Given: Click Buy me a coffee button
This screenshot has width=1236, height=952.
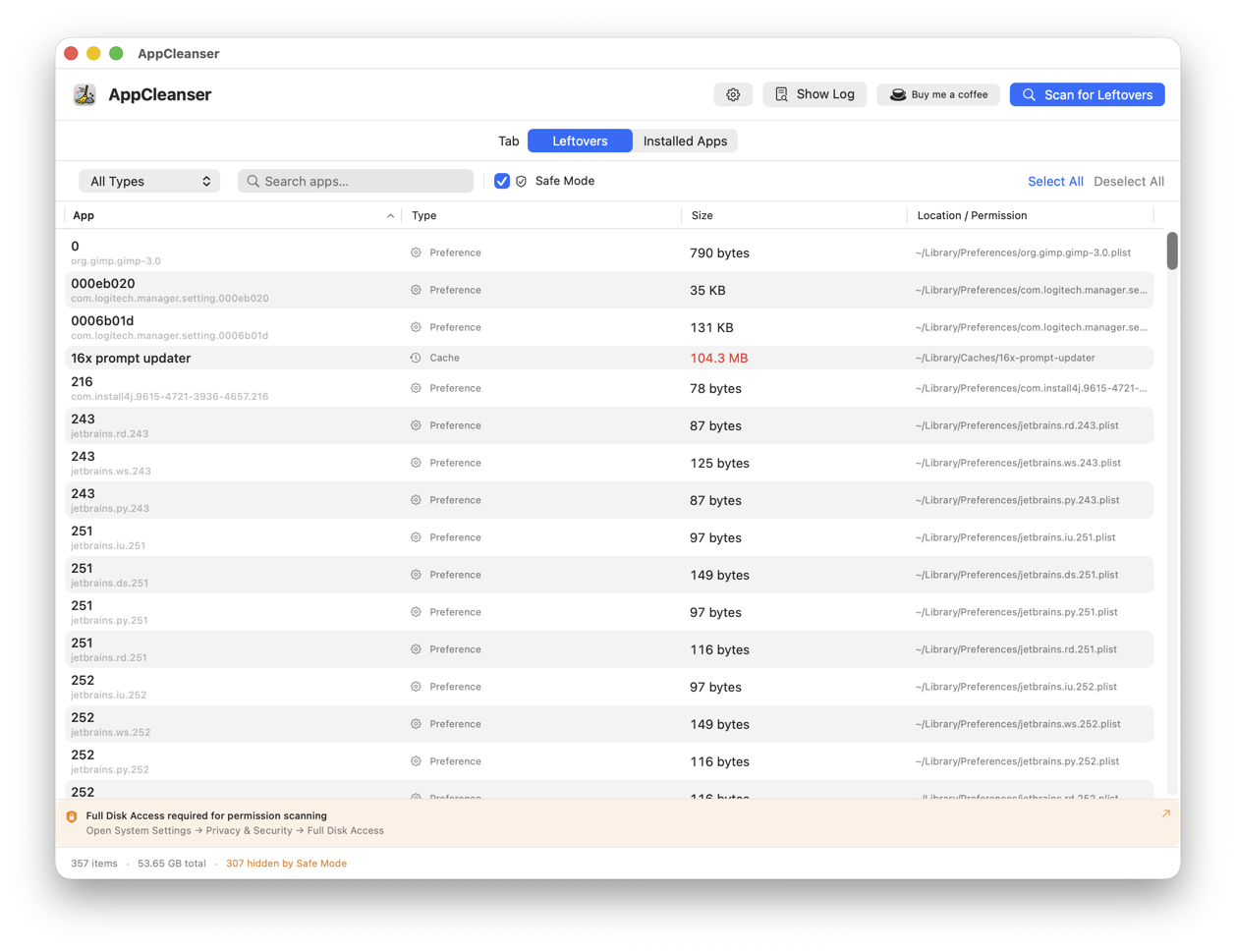Looking at the screenshot, I should (938, 94).
